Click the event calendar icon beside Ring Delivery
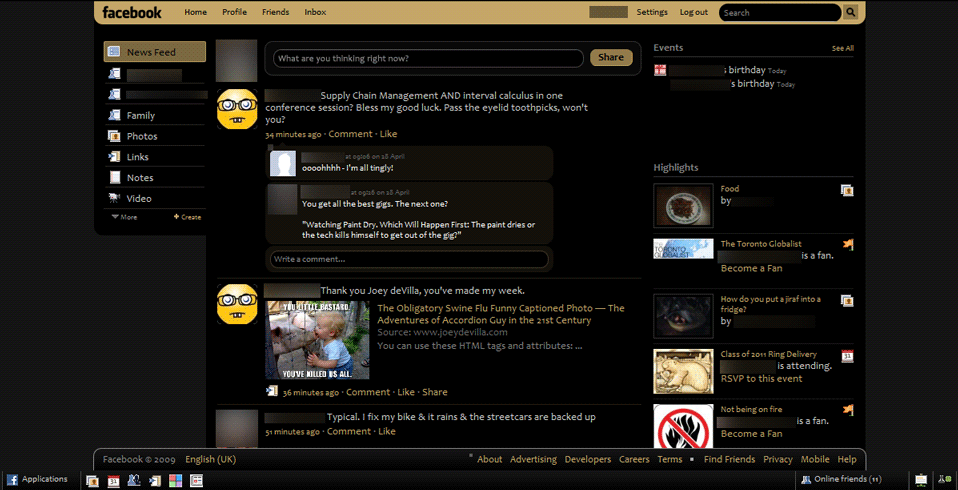The width and height of the screenshot is (958, 490). [x=847, y=356]
